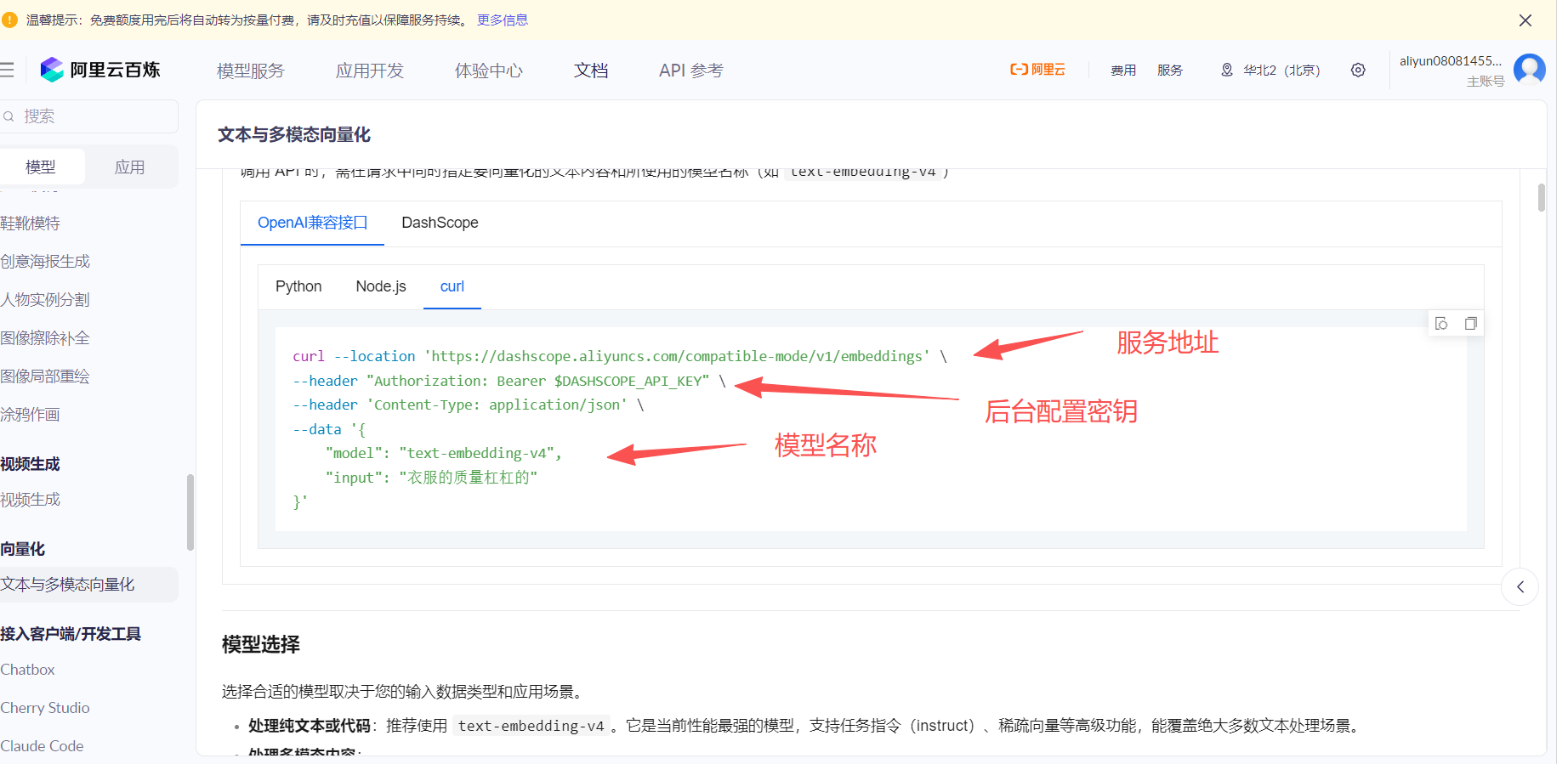Image resolution: width=1568 pixels, height=764 pixels.
Task: Click the 向量化 sidebar section heading
Action: 23,549
